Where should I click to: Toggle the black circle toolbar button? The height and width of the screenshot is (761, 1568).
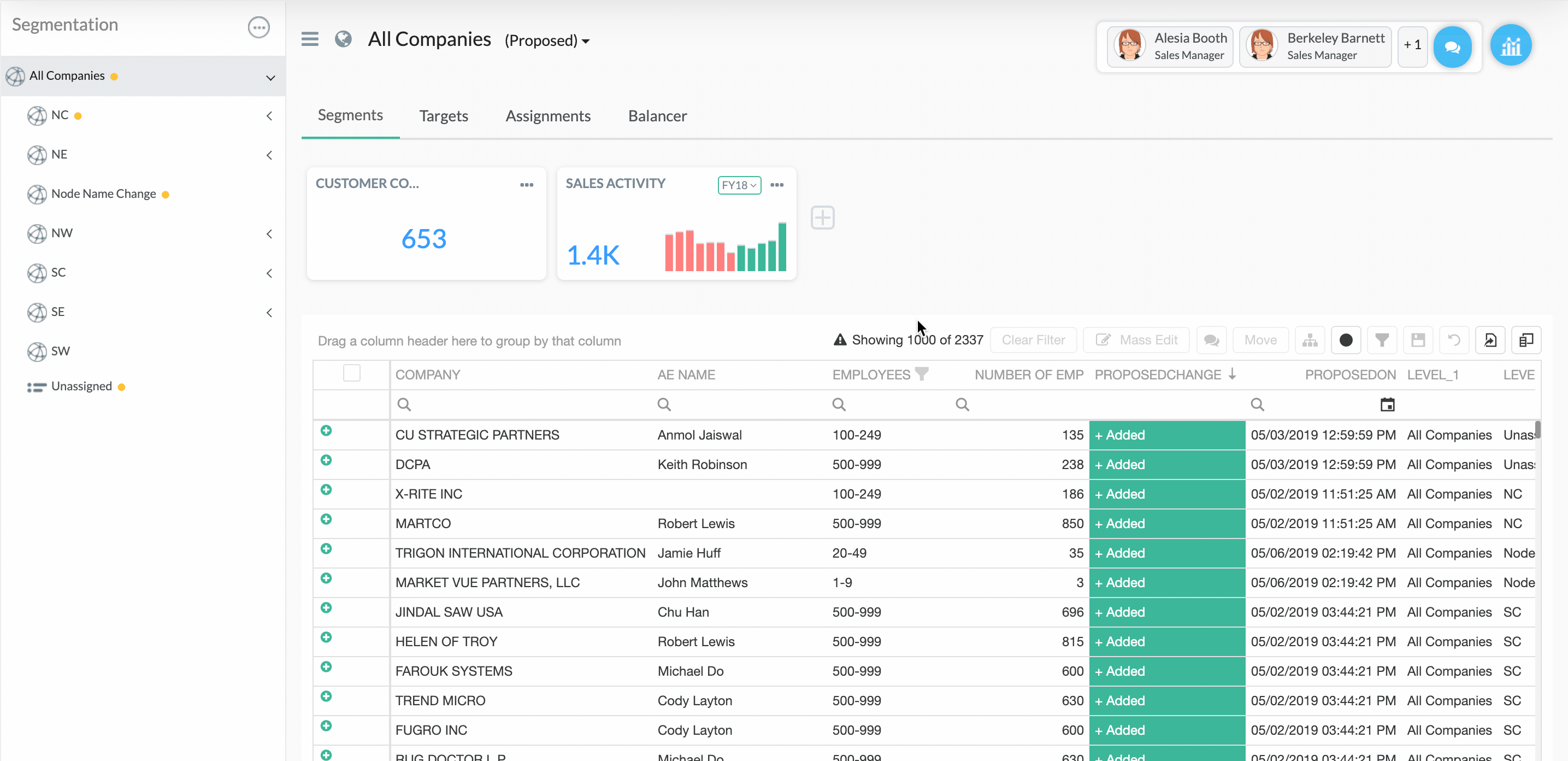tap(1346, 340)
